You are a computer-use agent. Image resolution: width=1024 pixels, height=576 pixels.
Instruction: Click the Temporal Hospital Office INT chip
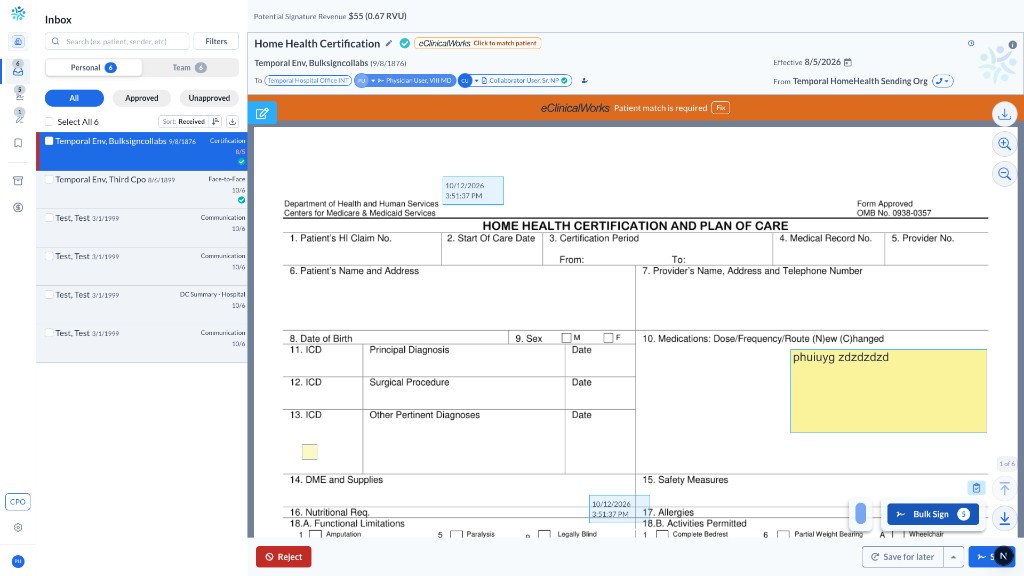308,80
